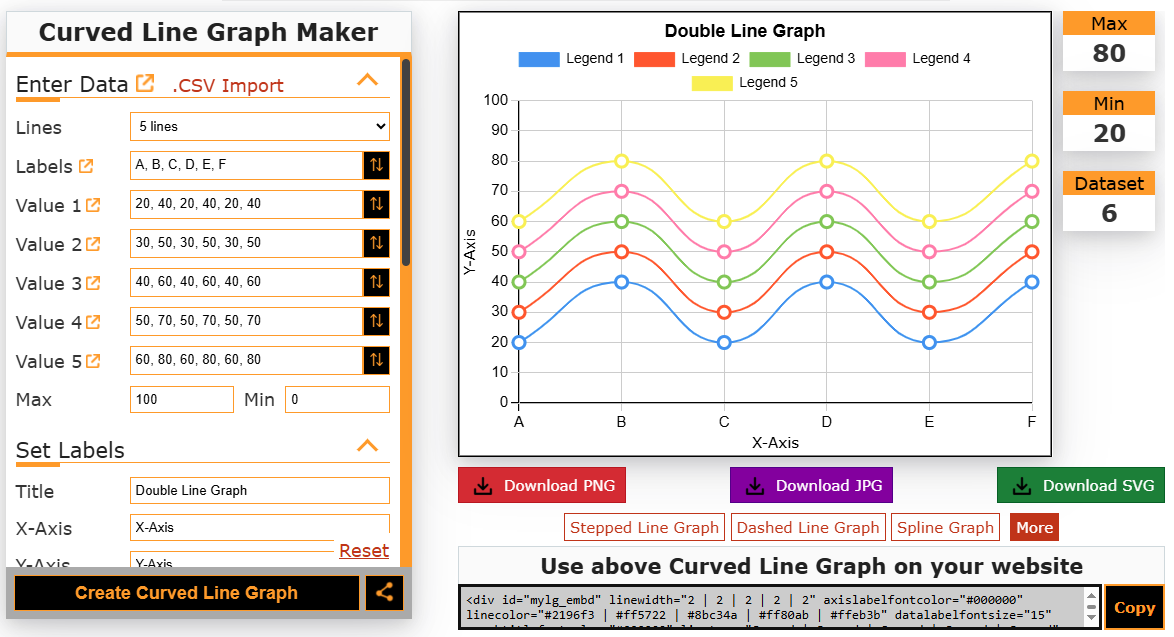
Task: Toggle Legend 4 pink series in chart
Action: tap(917, 58)
